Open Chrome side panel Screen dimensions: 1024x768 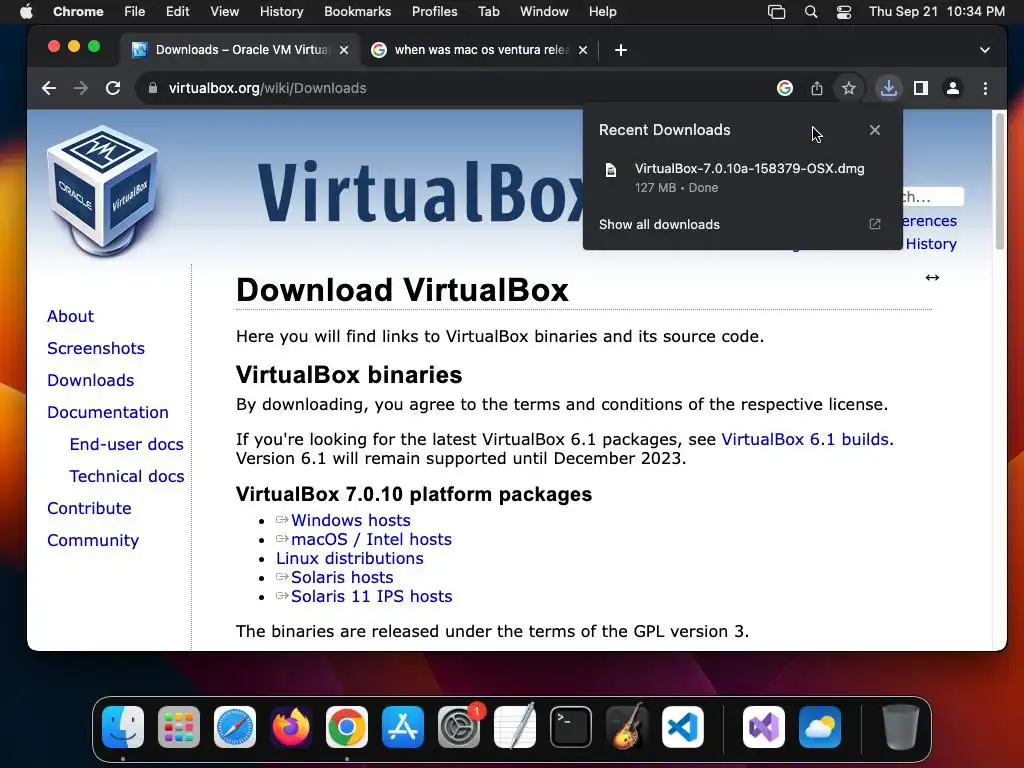click(921, 88)
